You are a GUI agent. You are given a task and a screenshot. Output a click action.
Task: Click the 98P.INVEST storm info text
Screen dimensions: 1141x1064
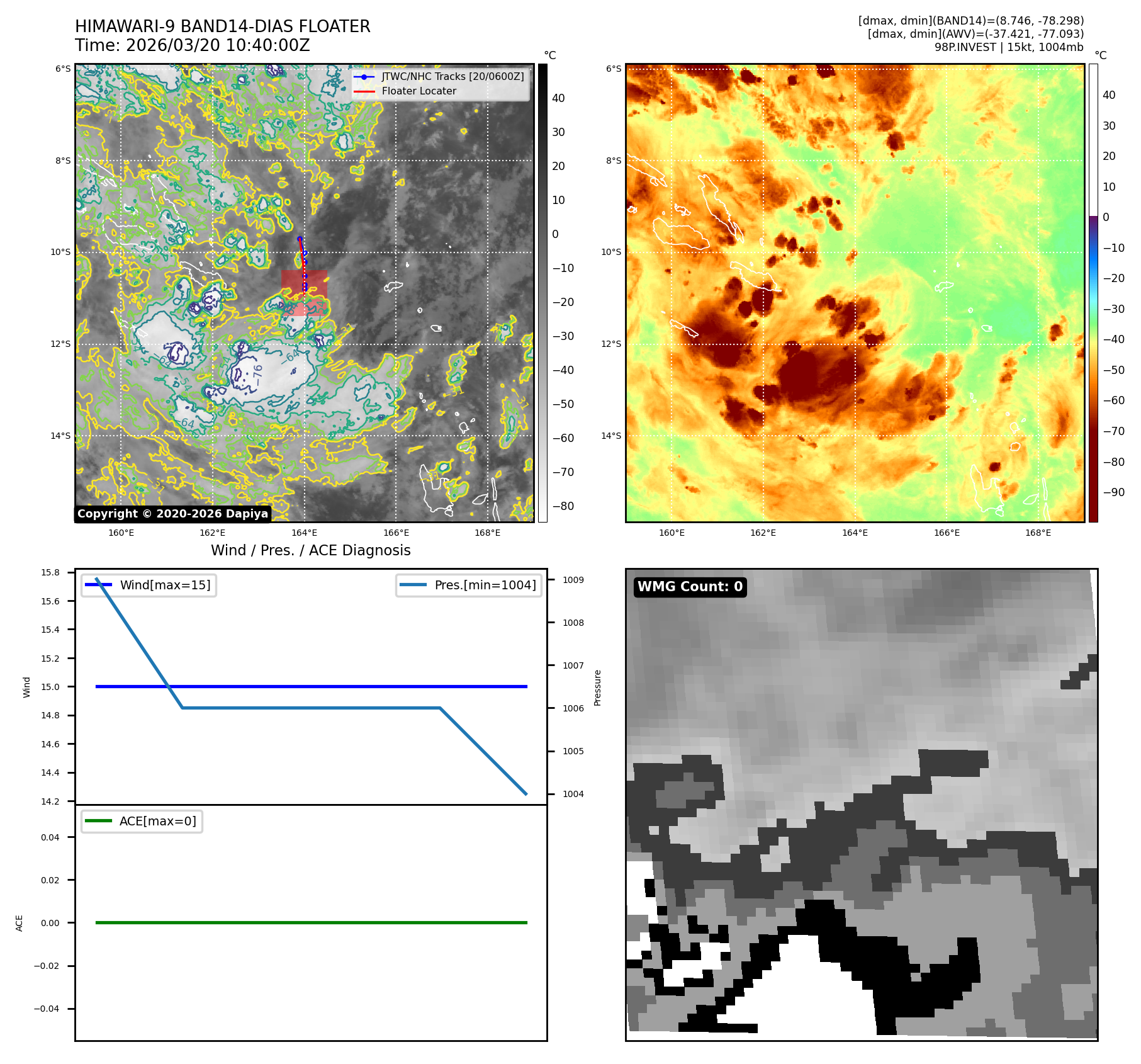point(1008,47)
